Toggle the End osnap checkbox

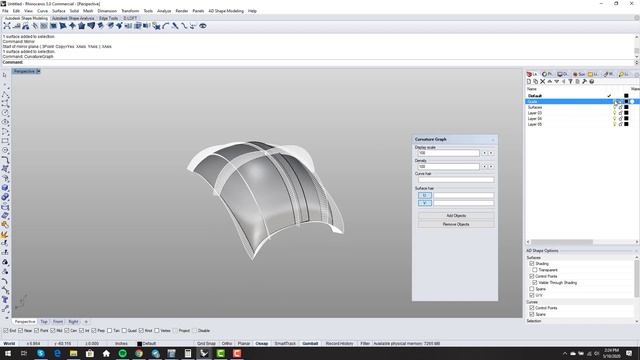6,331
